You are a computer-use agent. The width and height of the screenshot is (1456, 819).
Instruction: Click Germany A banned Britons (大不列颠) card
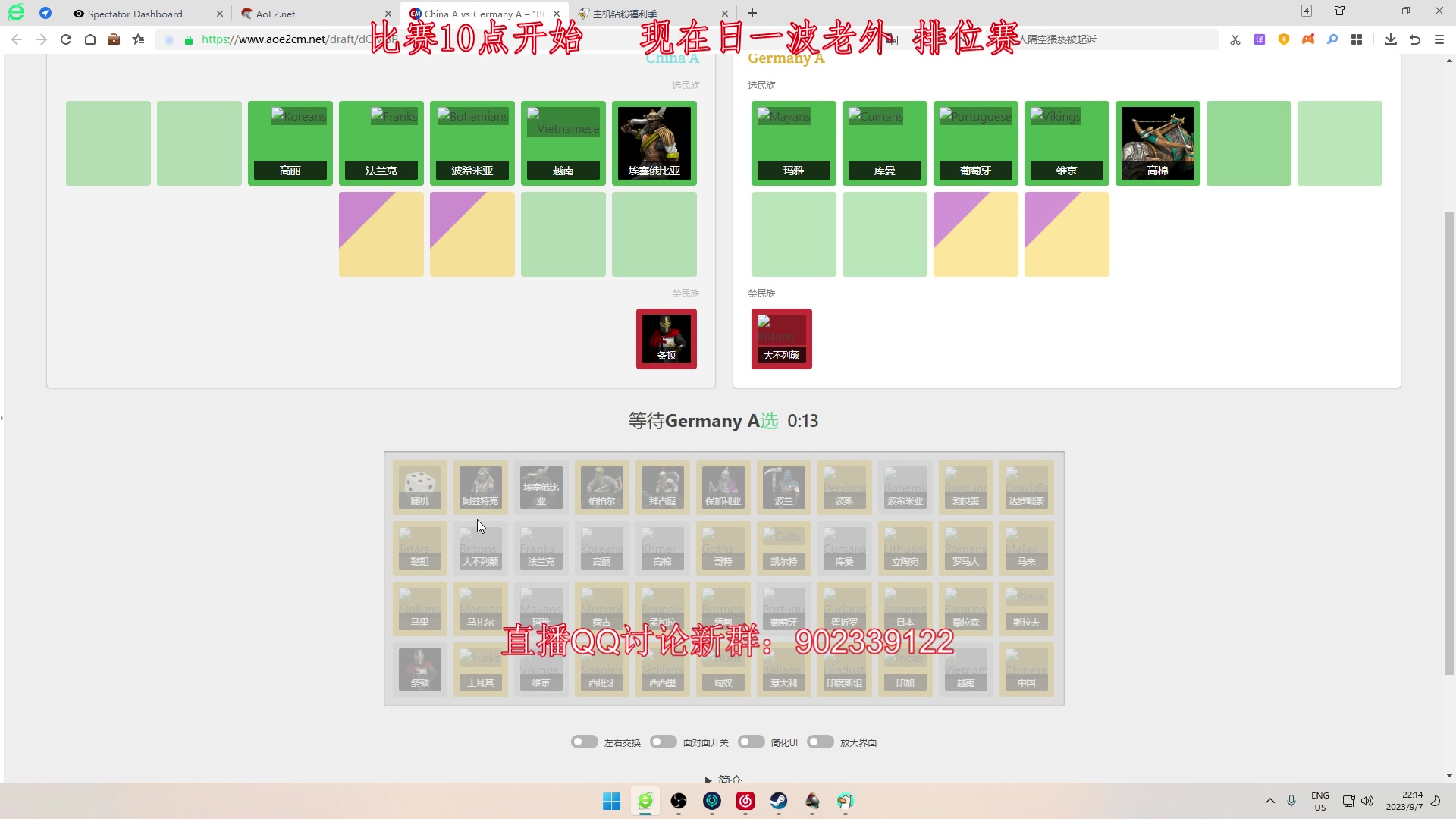(781, 339)
